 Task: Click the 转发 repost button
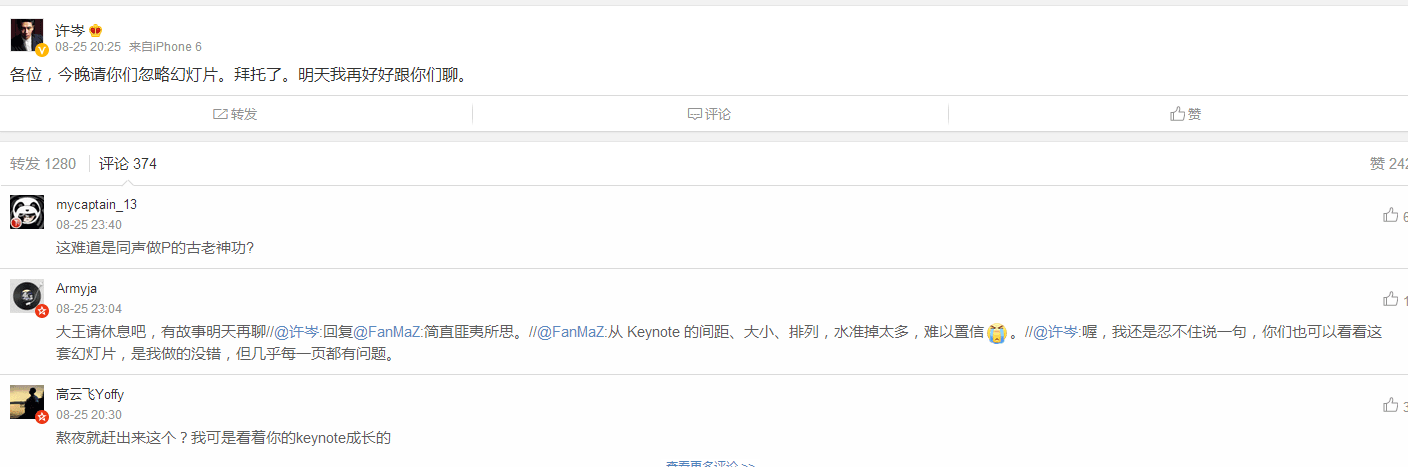[236, 114]
